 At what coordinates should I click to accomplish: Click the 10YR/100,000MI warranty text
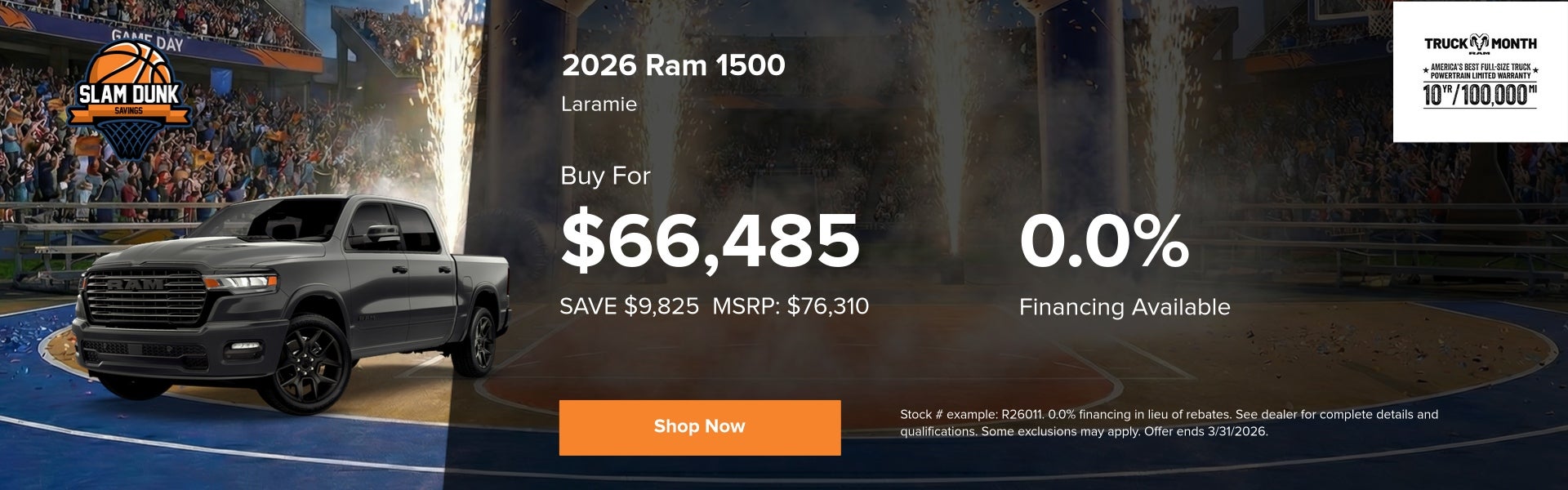[1479, 96]
